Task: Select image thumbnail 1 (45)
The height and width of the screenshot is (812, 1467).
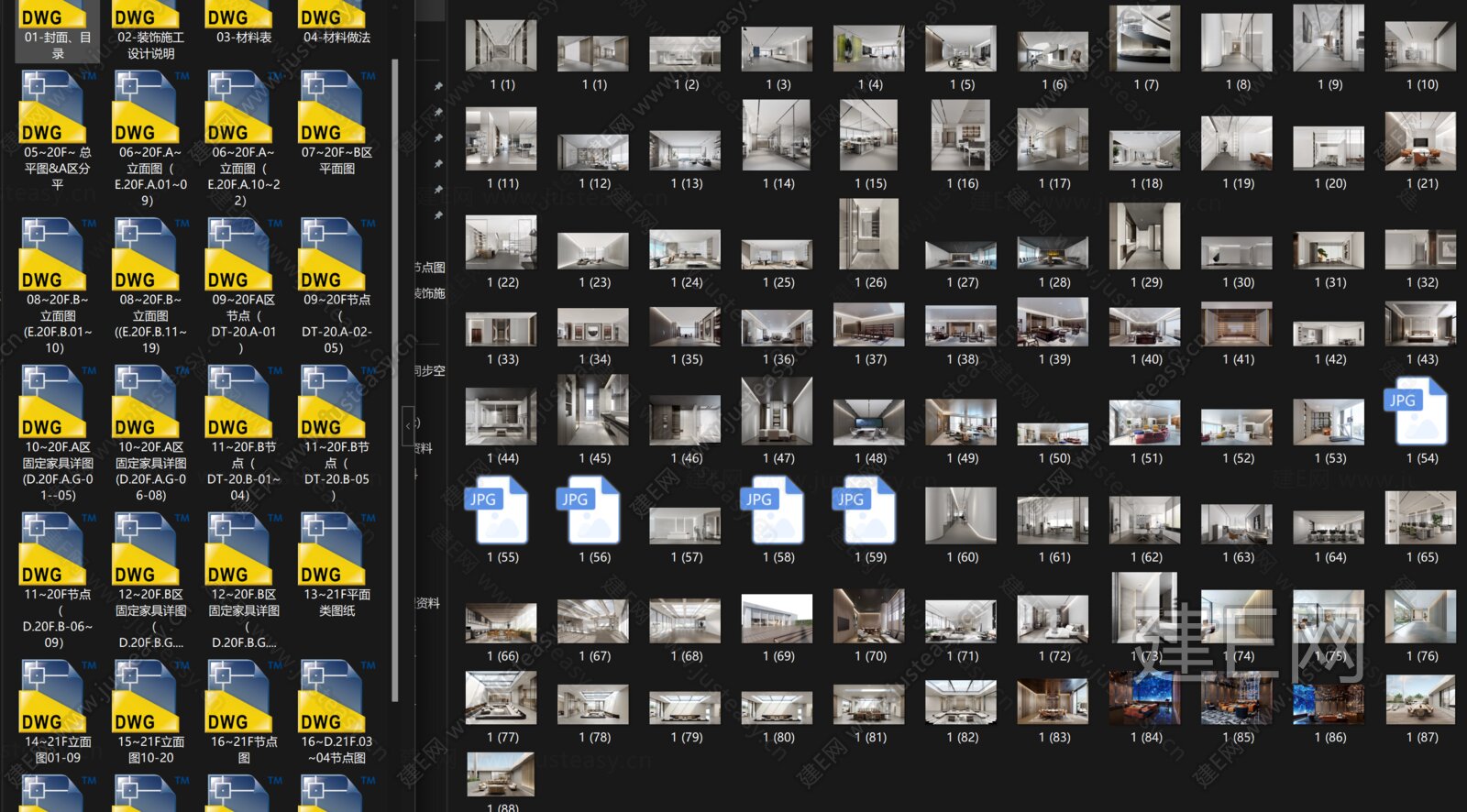Action: pyautogui.click(x=592, y=410)
